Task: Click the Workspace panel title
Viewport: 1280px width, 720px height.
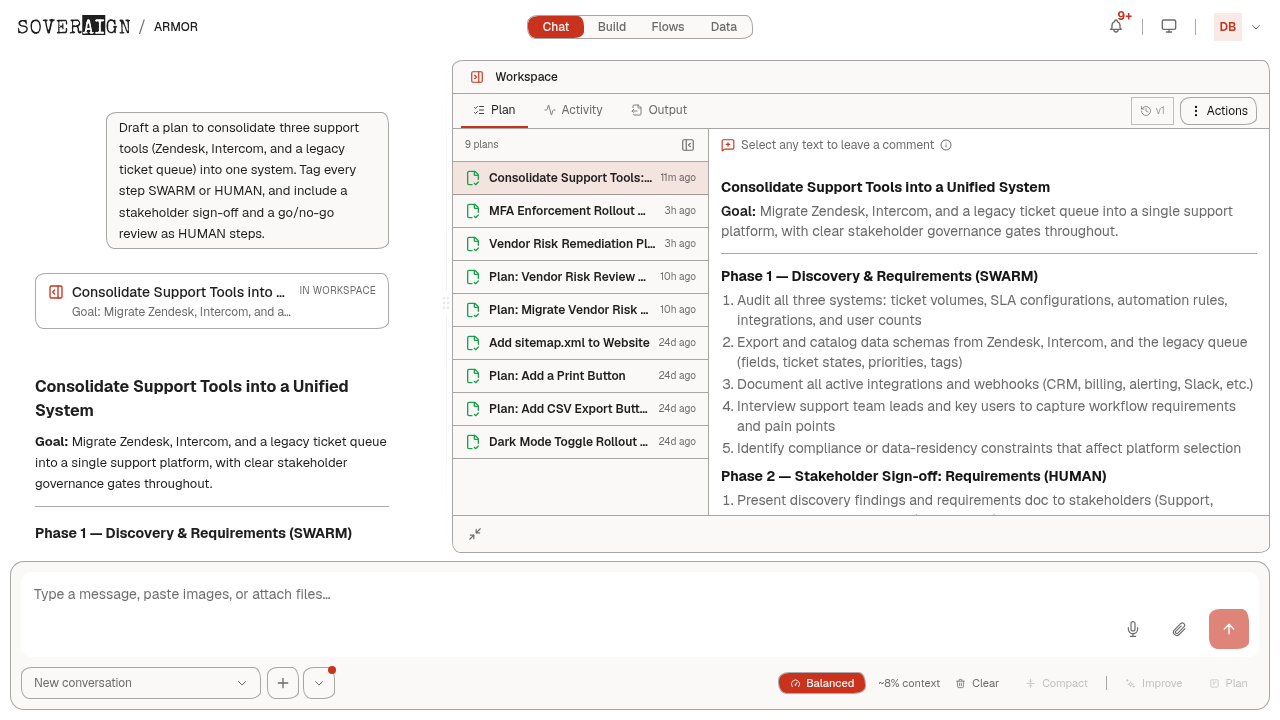Action: point(526,77)
